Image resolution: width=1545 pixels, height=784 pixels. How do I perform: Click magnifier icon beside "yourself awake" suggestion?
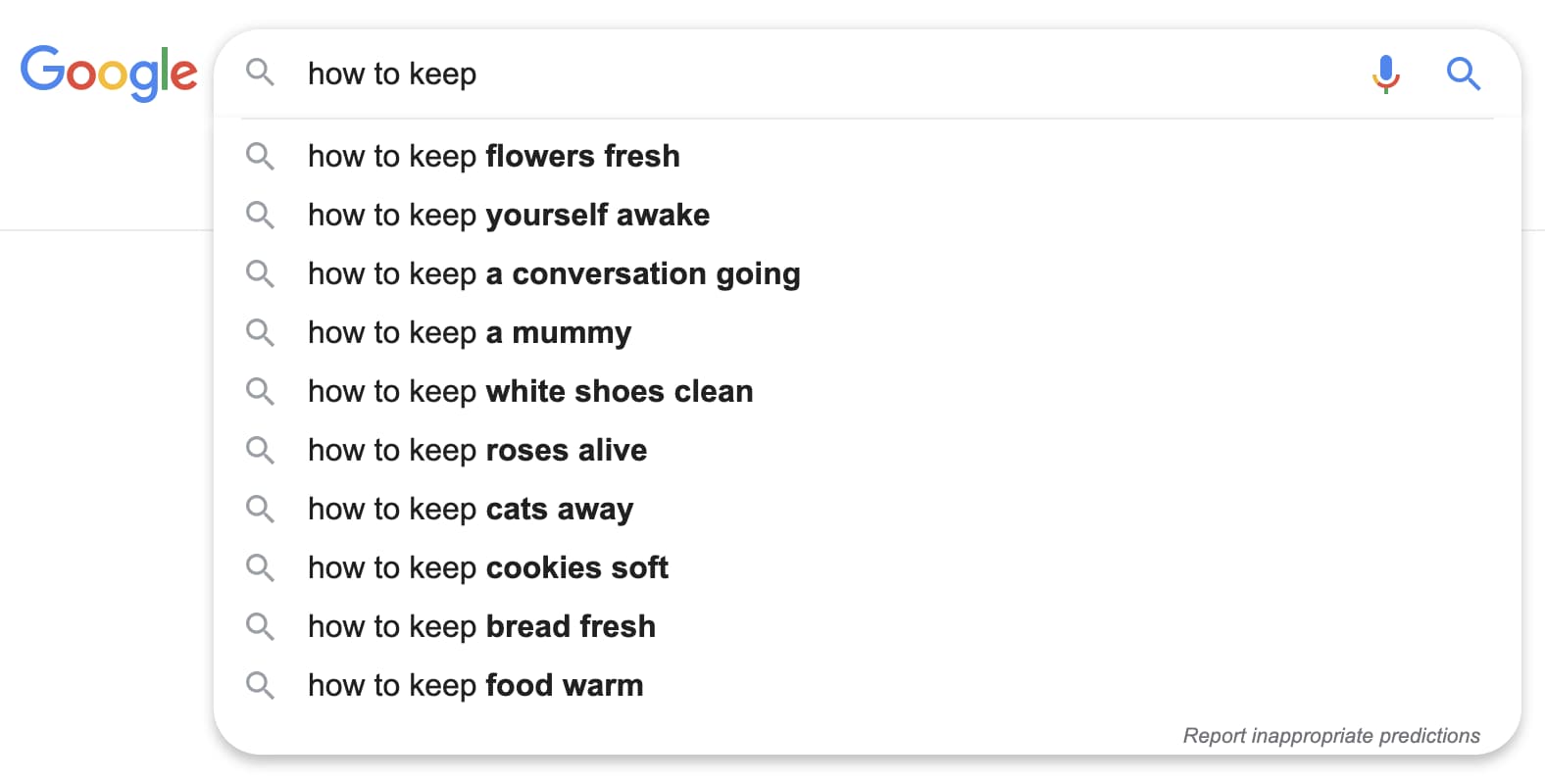click(x=260, y=215)
